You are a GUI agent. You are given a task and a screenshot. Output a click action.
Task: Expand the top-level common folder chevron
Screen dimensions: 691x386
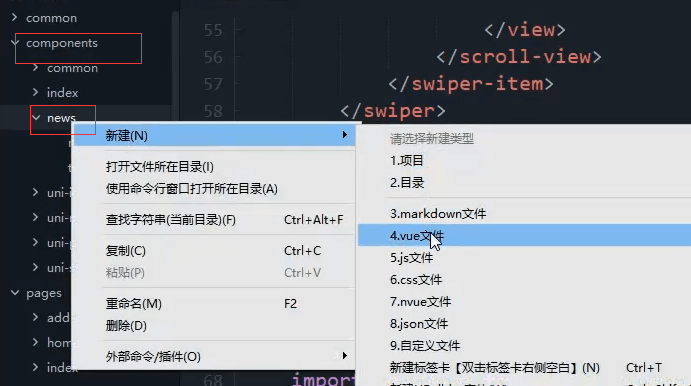click(15, 18)
